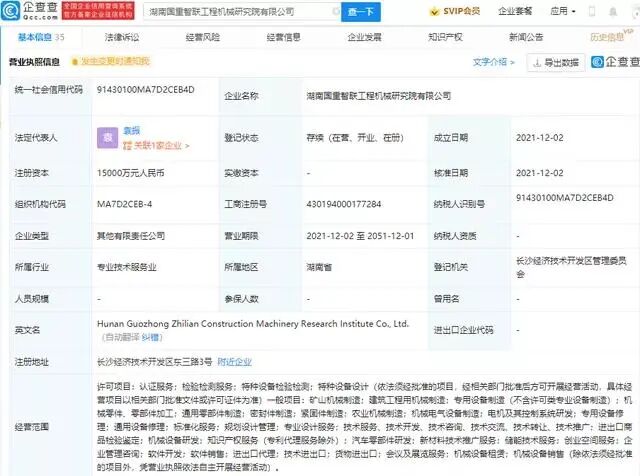Click the 纳税人识别号 value
Screen dimensions: 640x476
tap(564, 198)
